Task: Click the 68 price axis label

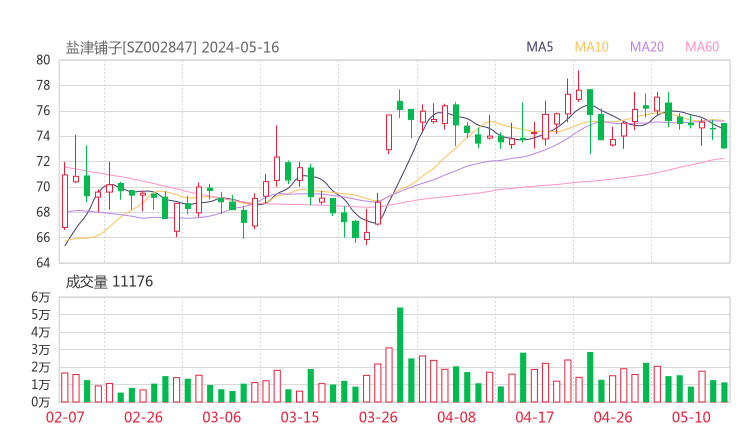Action: point(43,212)
